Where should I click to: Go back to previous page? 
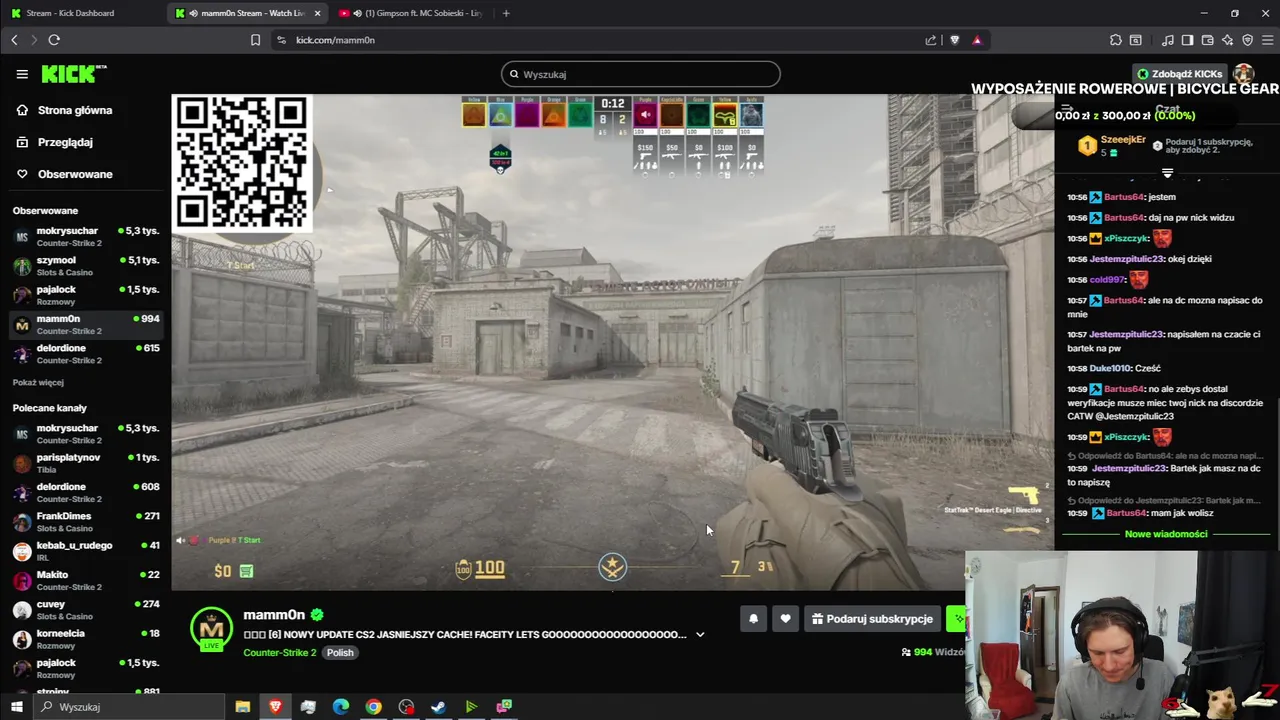(x=14, y=40)
